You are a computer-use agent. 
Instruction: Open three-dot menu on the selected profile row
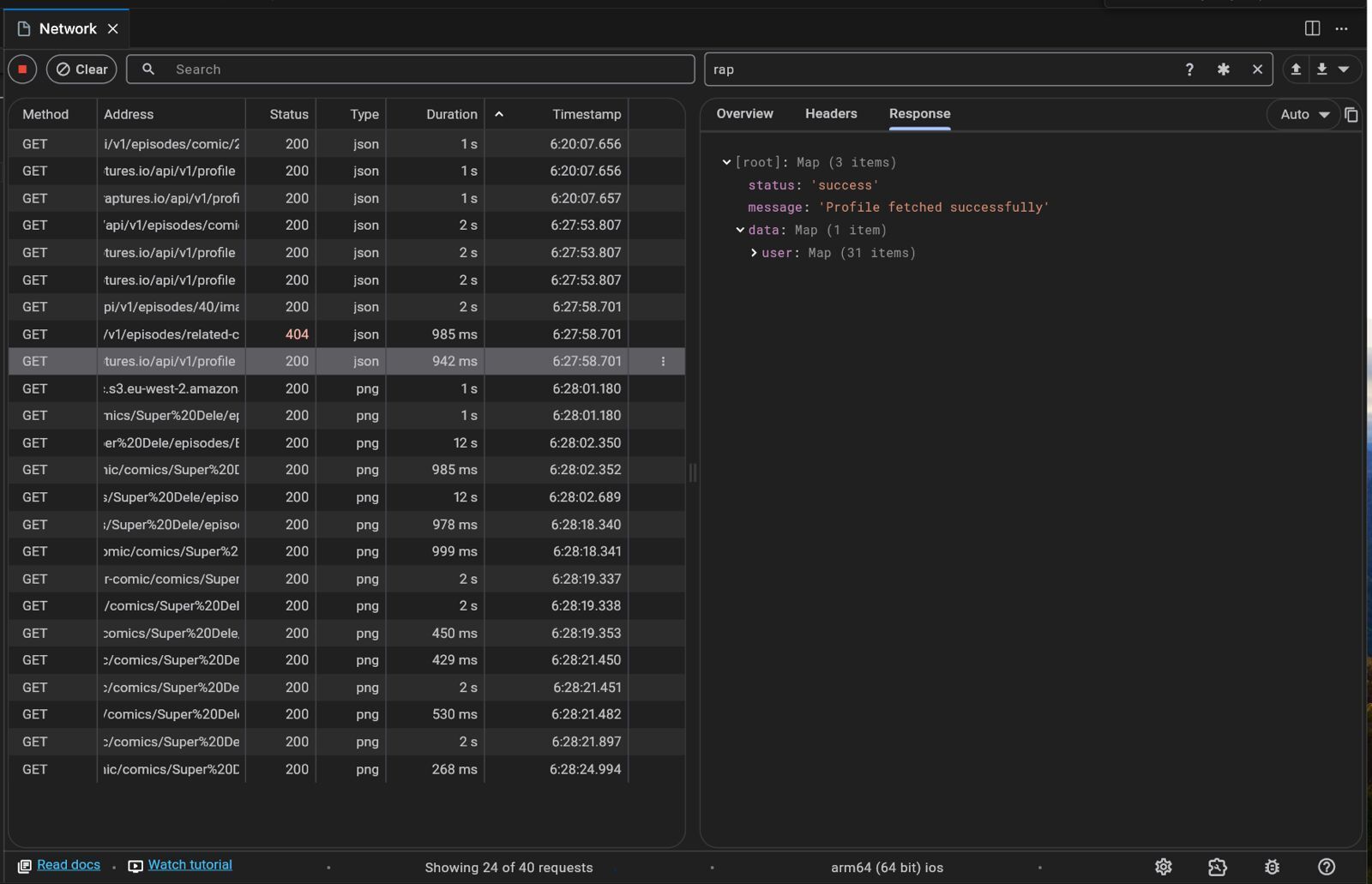(663, 361)
